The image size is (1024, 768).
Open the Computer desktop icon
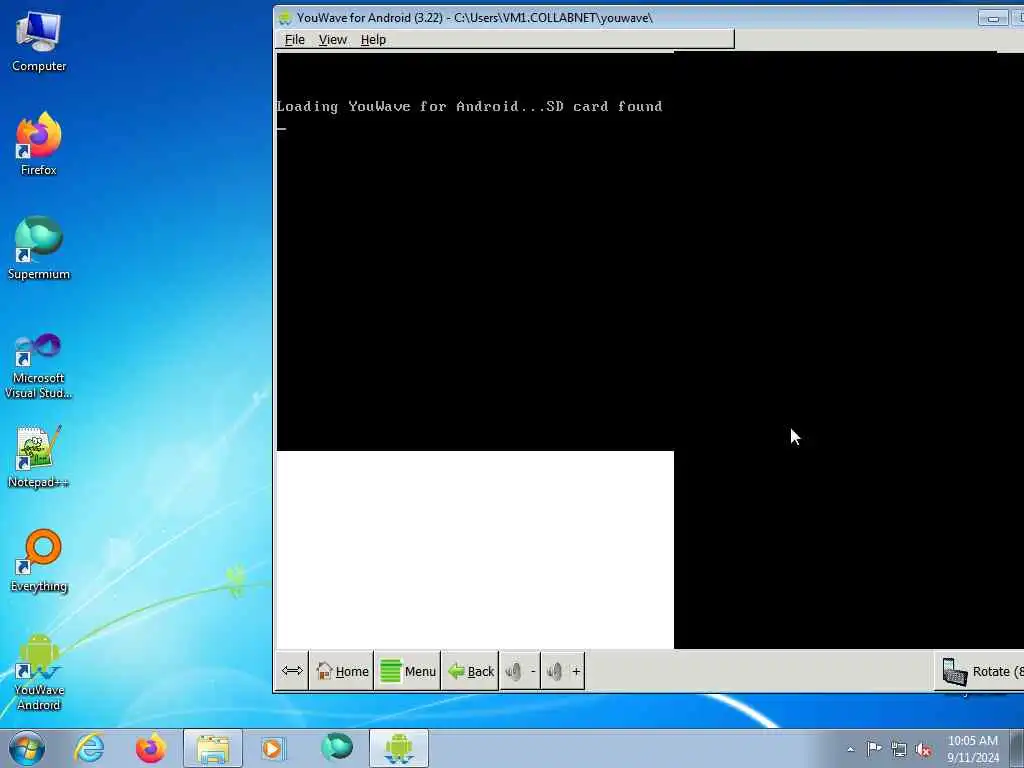pyautogui.click(x=39, y=41)
